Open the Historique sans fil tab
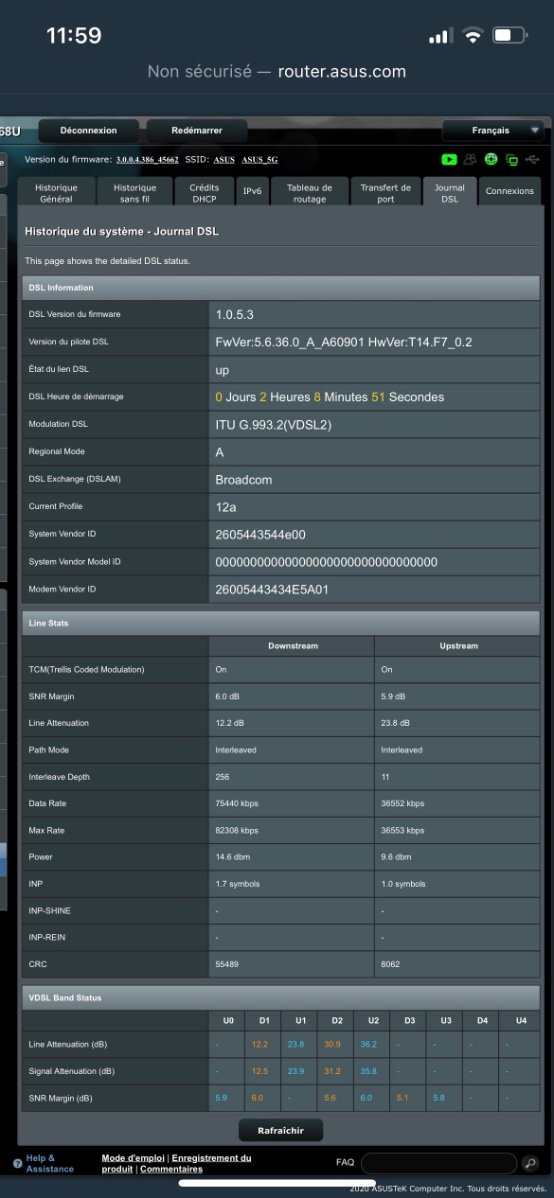554x1198 pixels. click(134, 193)
